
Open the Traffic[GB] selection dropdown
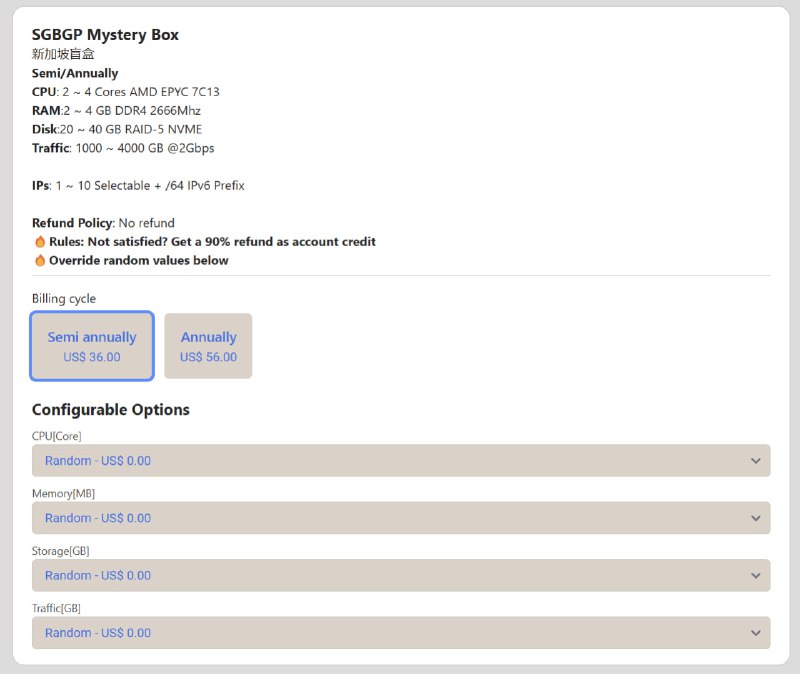(400, 633)
